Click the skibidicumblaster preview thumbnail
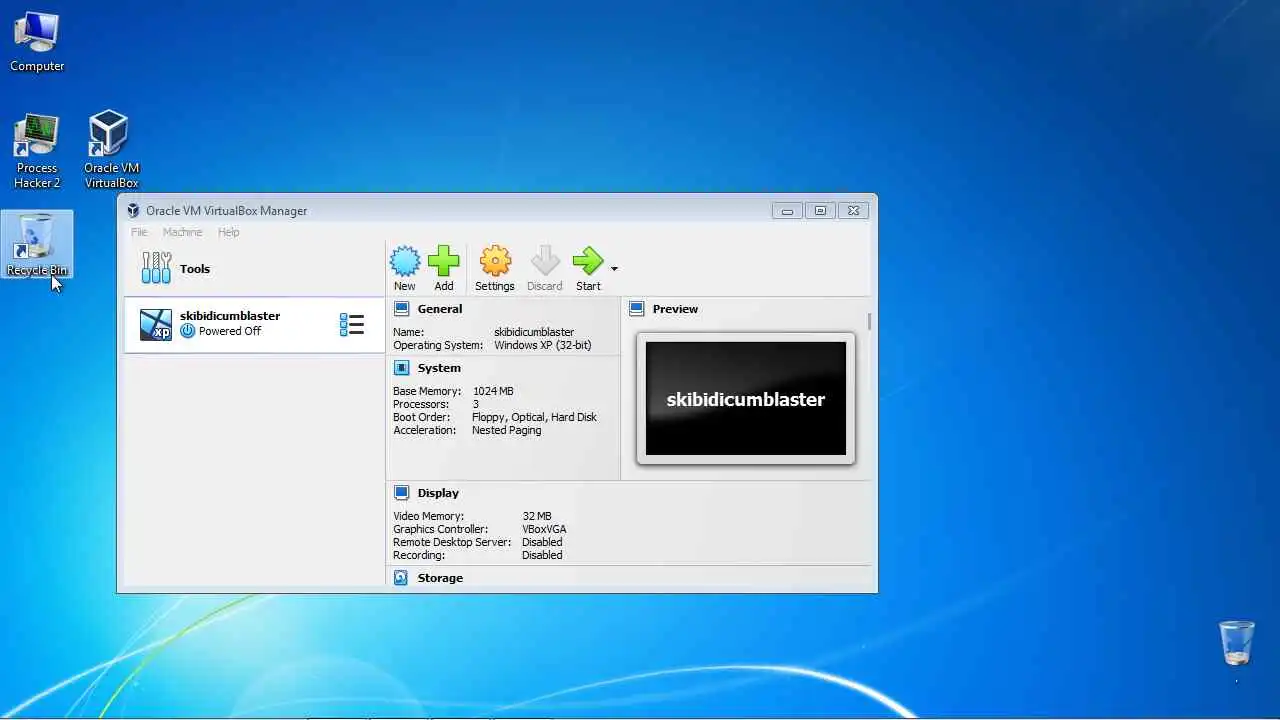This screenshot has height=720, width=1280. (746, 398)
